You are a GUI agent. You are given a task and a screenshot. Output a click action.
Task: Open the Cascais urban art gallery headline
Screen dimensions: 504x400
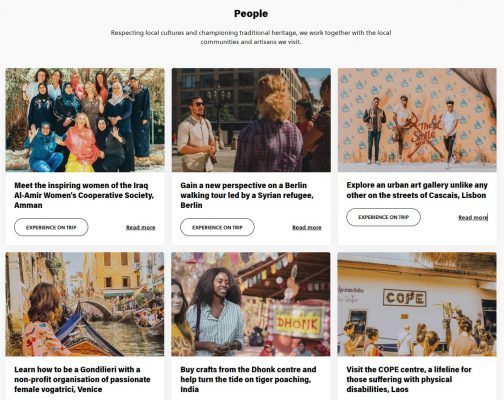point(417,190)
